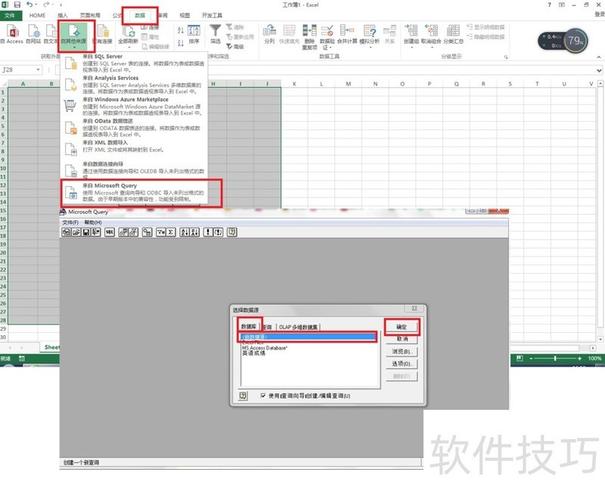Click the Save icon in quick access toolbar

click(17, 5)
